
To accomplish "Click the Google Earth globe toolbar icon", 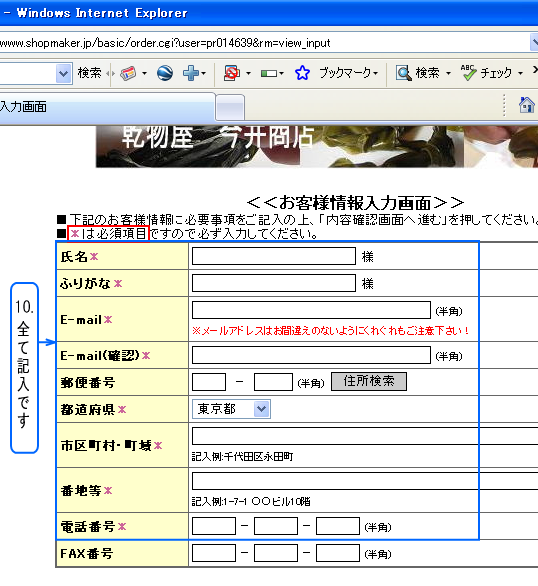I will (x=165, y=73).
